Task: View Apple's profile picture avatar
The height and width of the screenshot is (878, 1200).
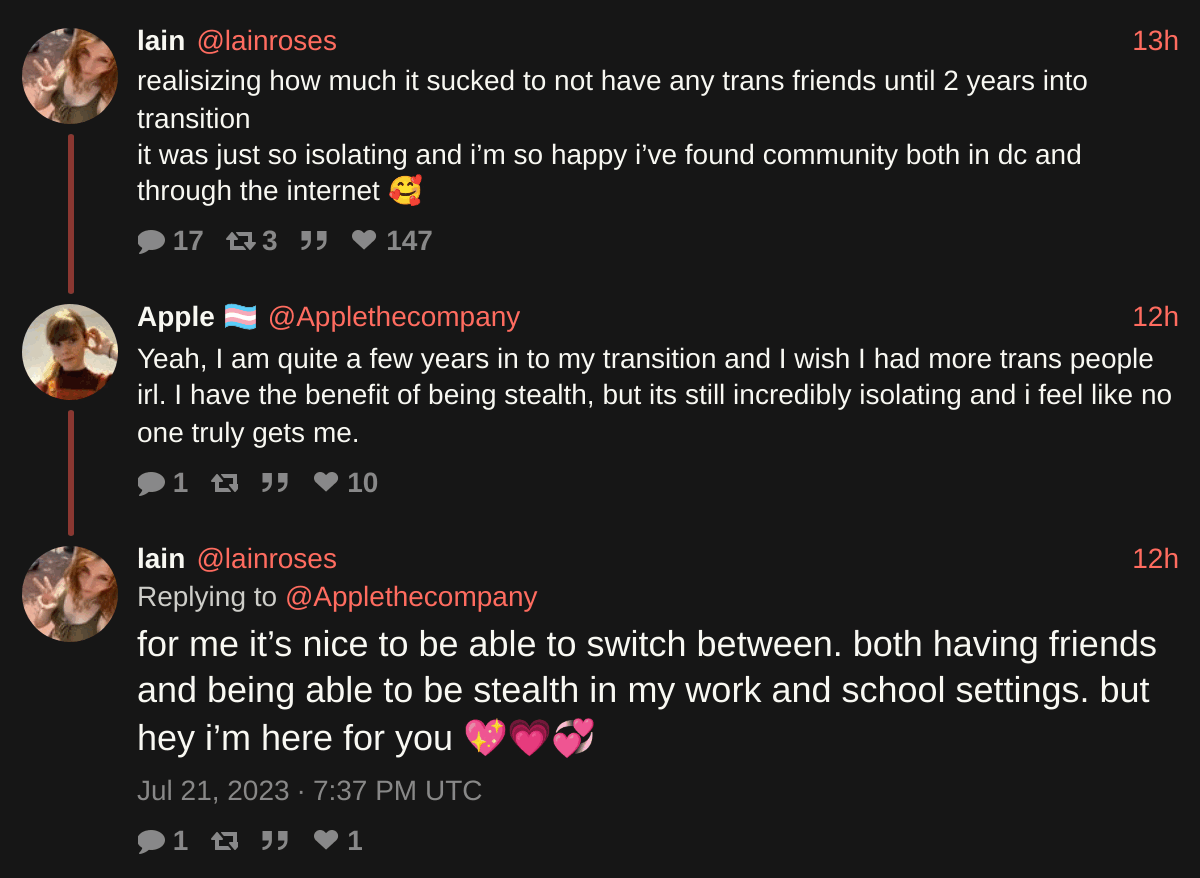Action: (x=70, y=352)
